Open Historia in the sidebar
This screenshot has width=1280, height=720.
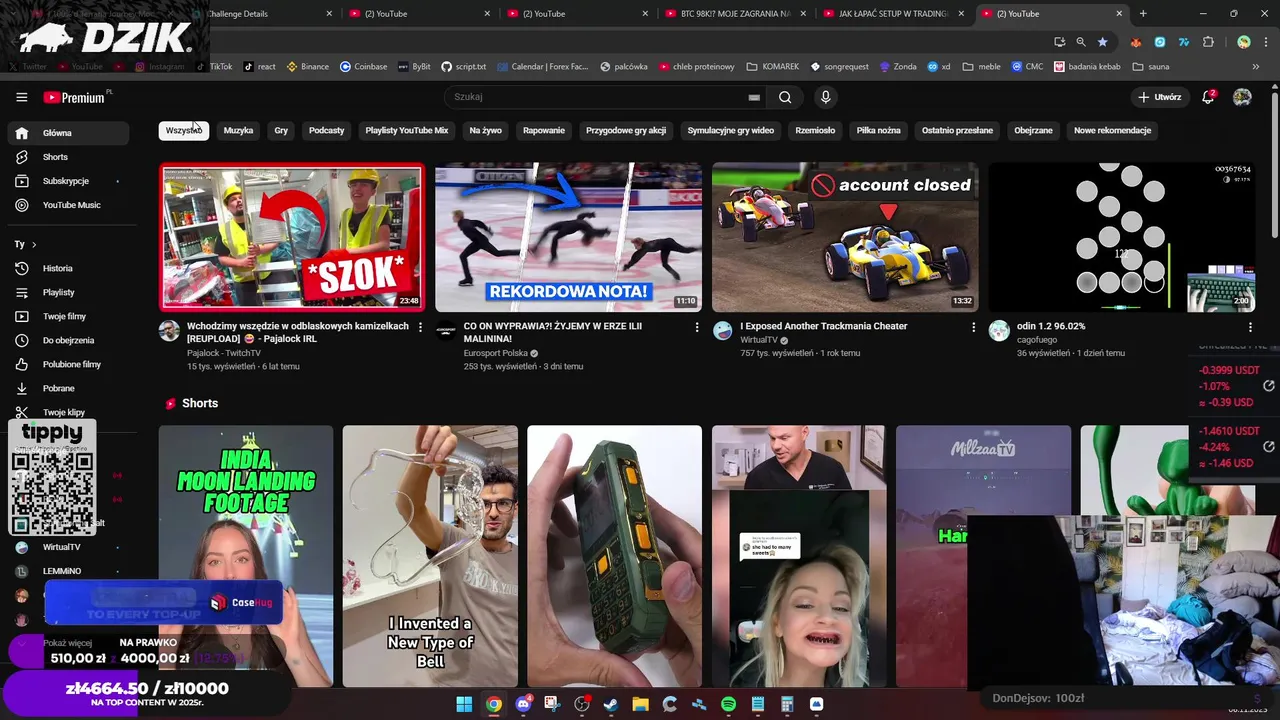68,268
